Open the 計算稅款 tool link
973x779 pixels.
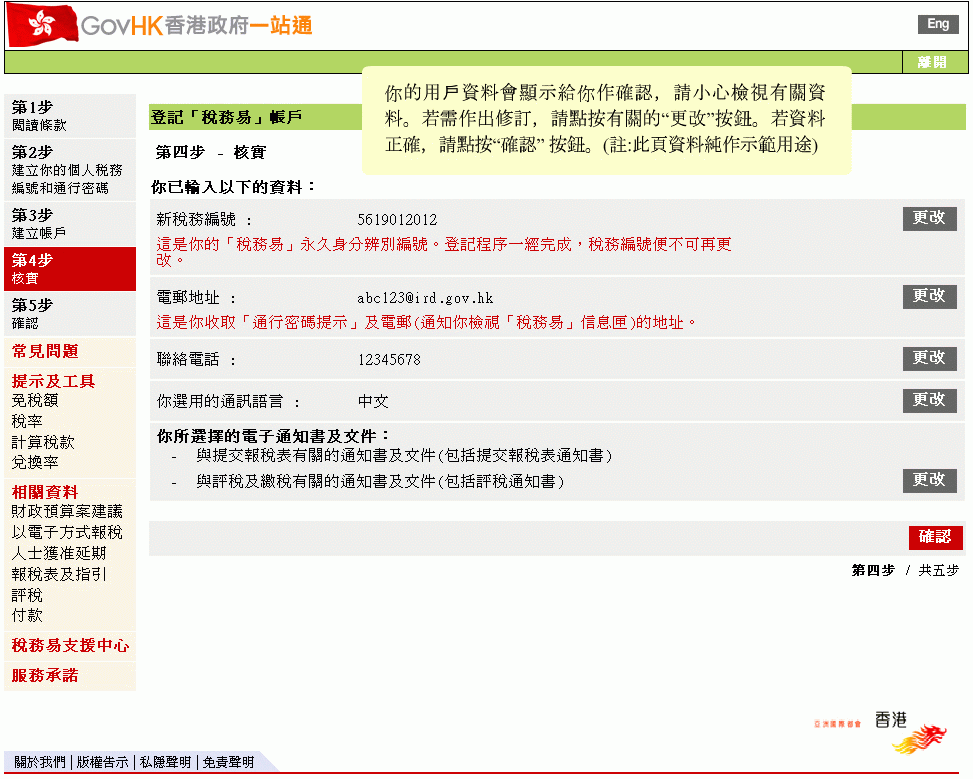click(x=43, y=442)
